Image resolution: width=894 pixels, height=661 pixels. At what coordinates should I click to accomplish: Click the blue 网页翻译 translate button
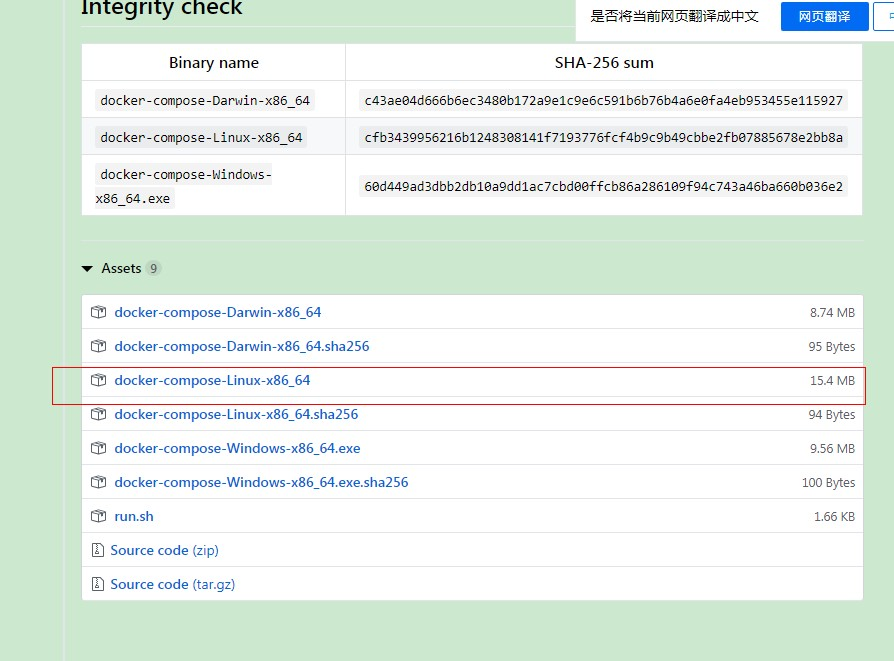[x=824, y=17]
